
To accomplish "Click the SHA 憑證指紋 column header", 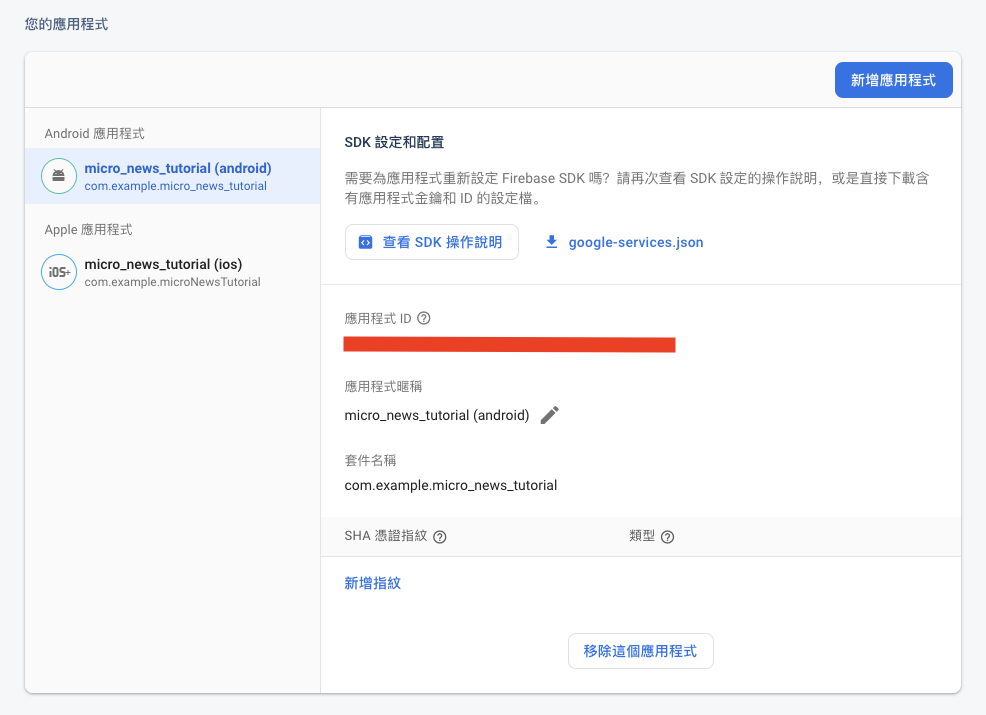I will tap(385, 536).
